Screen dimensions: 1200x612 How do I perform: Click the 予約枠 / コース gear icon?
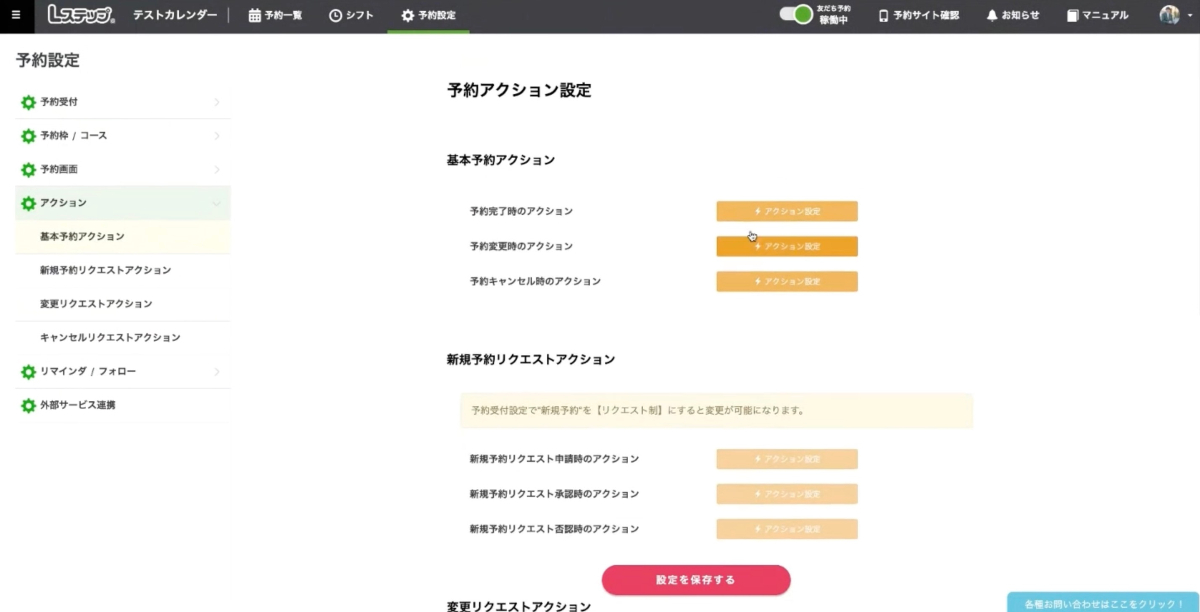click(28, 136)
